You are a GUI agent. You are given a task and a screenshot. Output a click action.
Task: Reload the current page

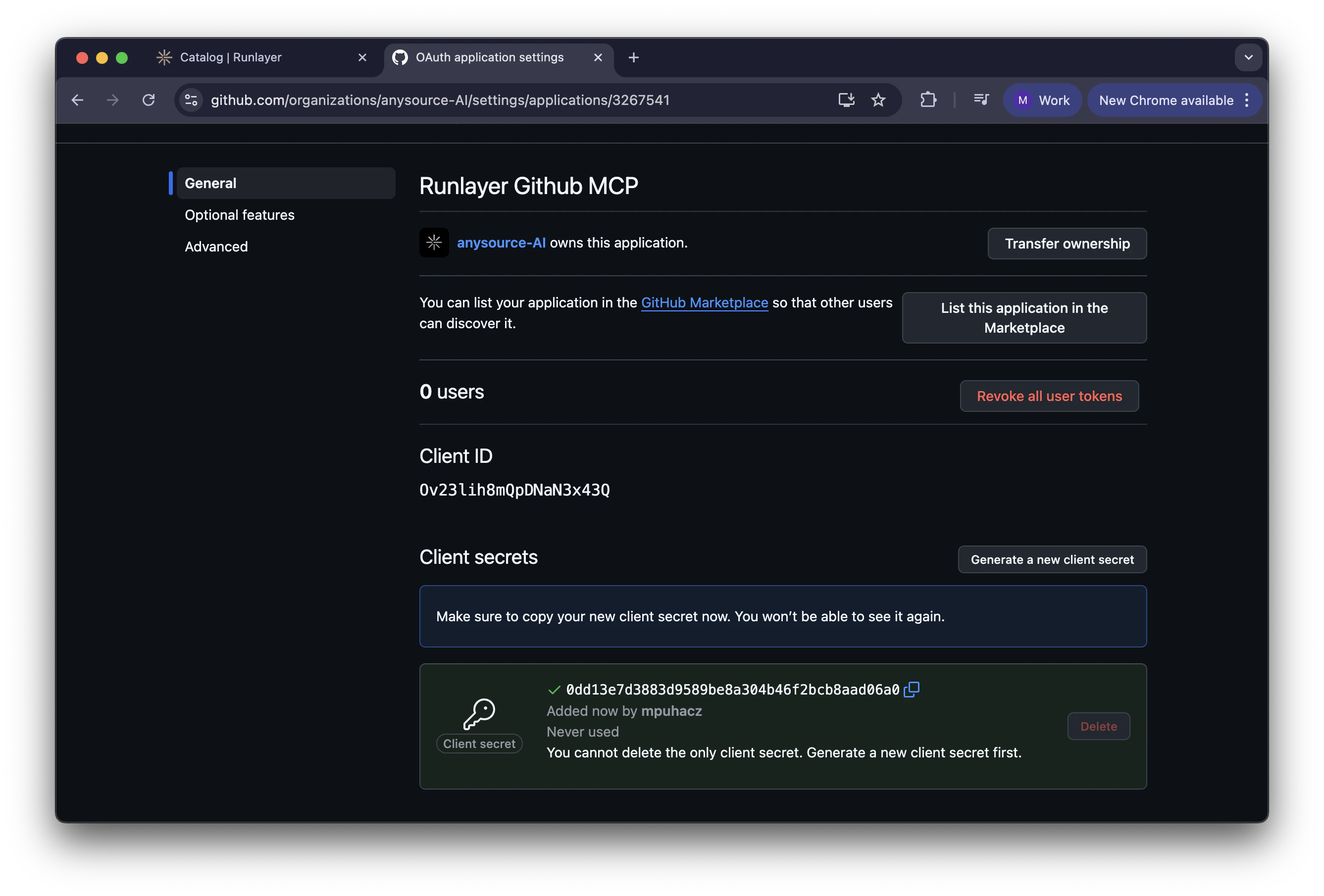point(149,100)
